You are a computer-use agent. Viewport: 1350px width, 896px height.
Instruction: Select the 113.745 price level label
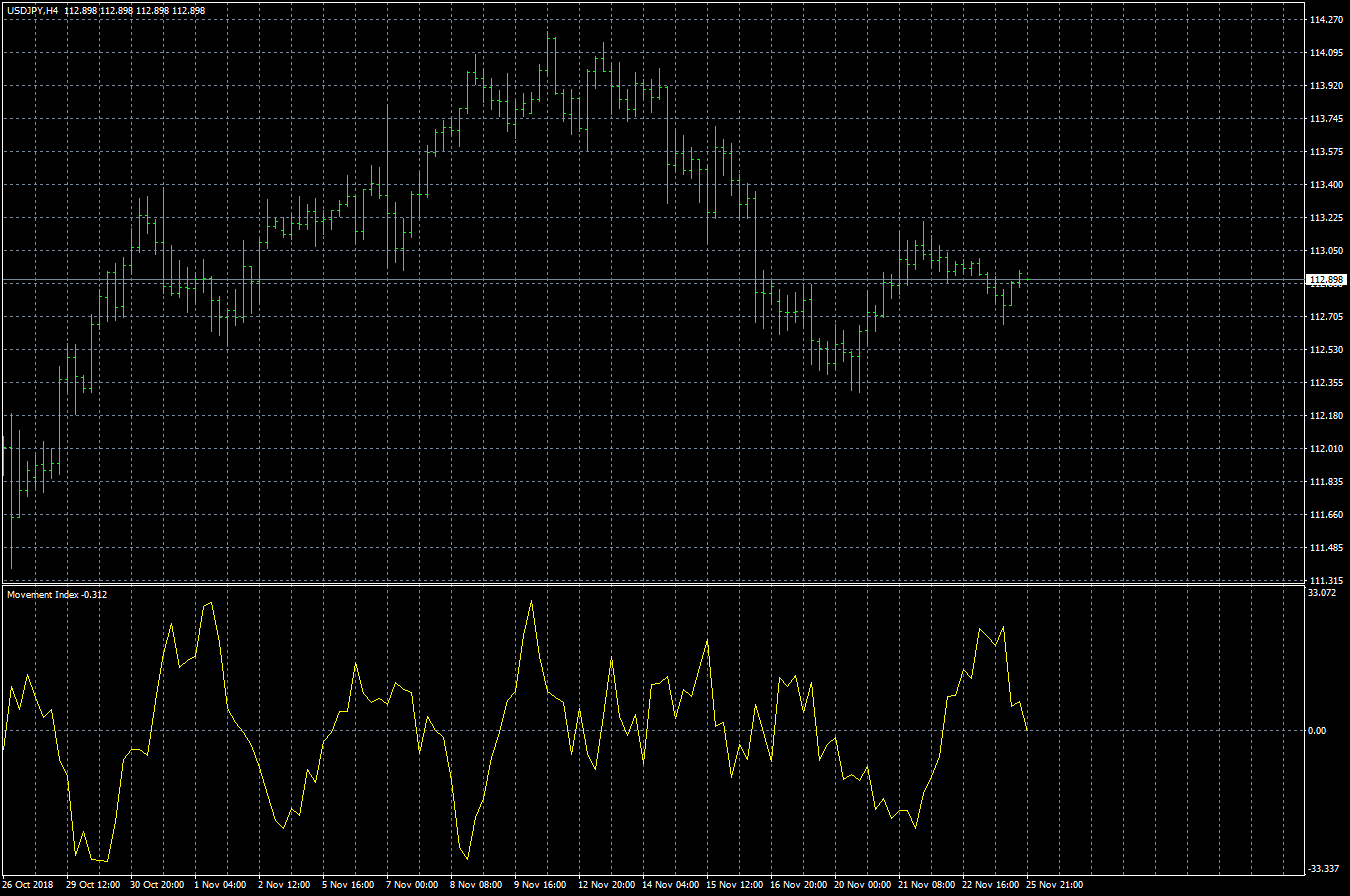pyautogui.click(x=1325, y=118)
